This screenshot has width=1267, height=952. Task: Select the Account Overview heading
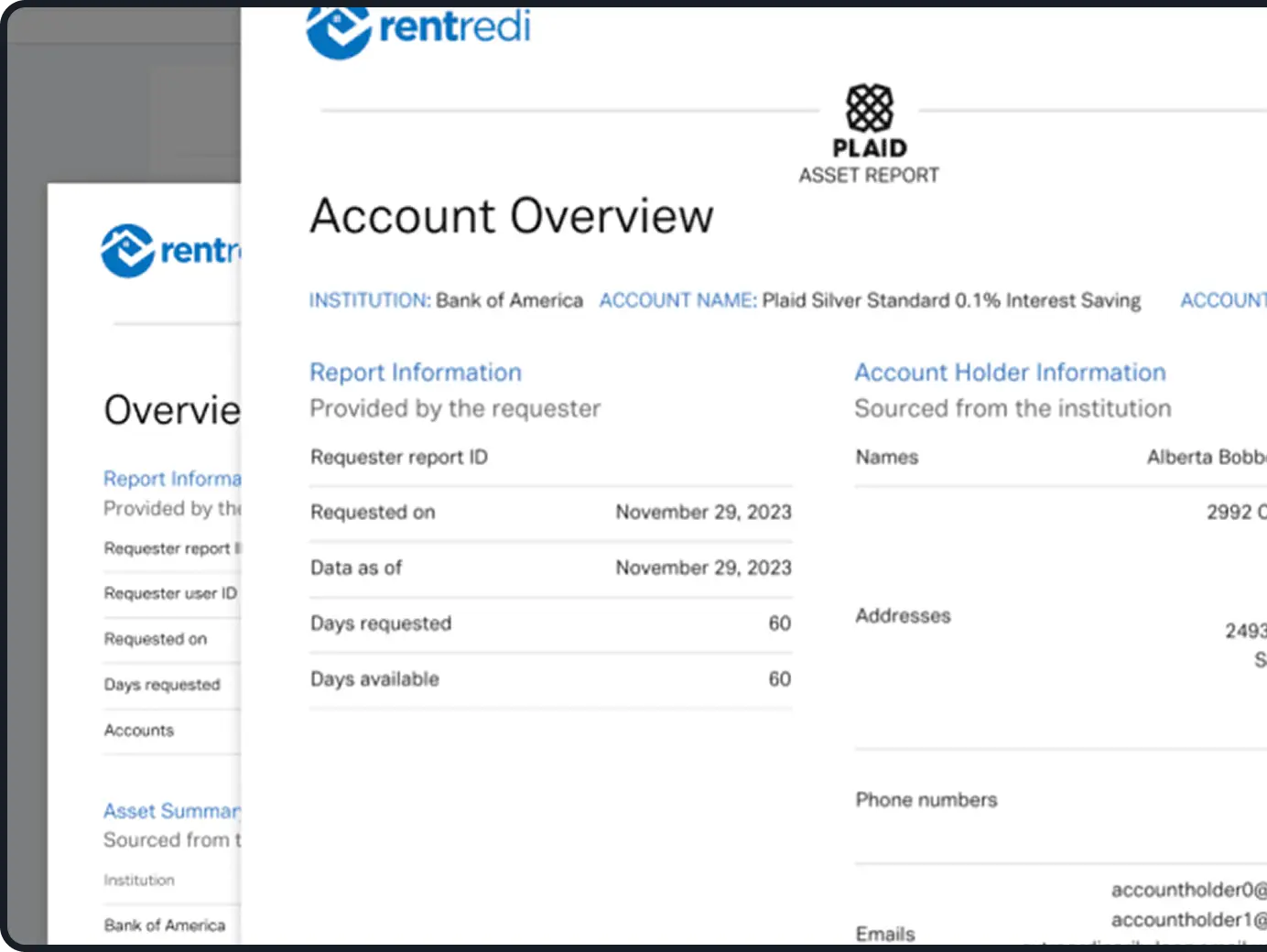click(511, 217)
